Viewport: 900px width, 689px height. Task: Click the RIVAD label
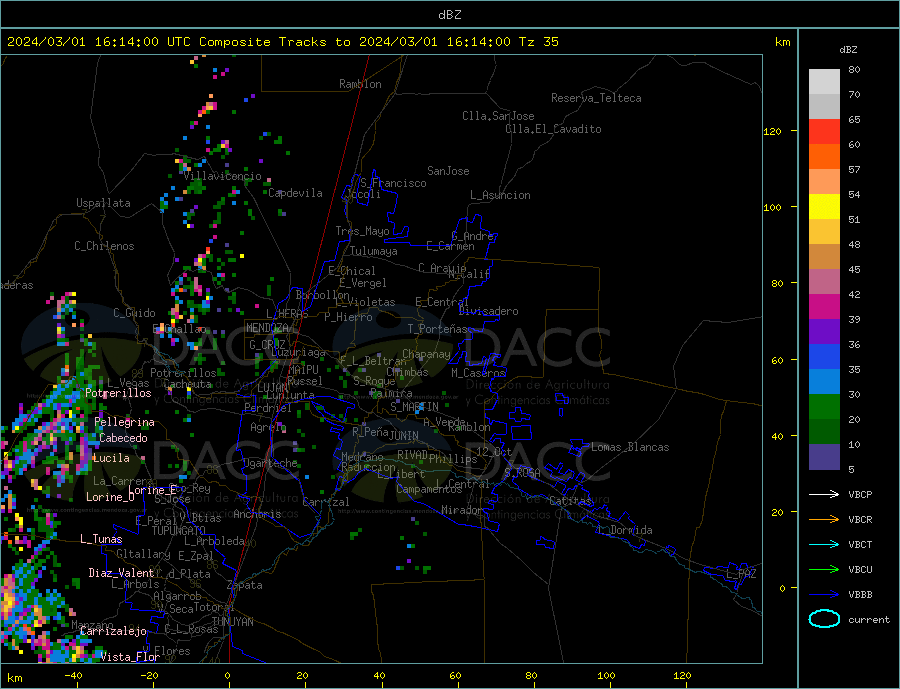coord(412,455)
